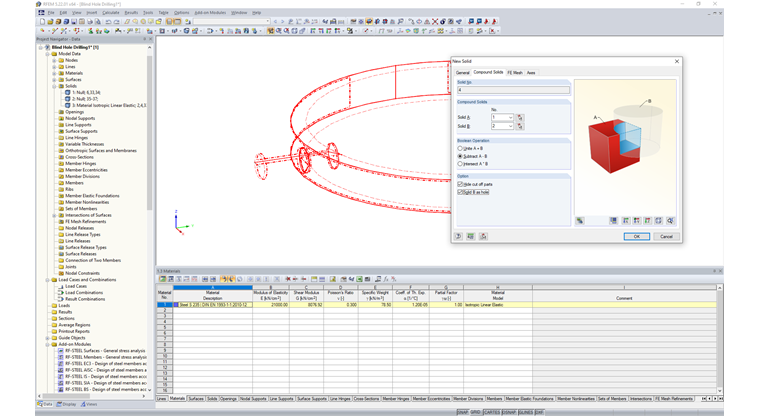760x416 pixels.
Task: Click the Excel export icon in table toolbar
Action: [x=360, y=279]
